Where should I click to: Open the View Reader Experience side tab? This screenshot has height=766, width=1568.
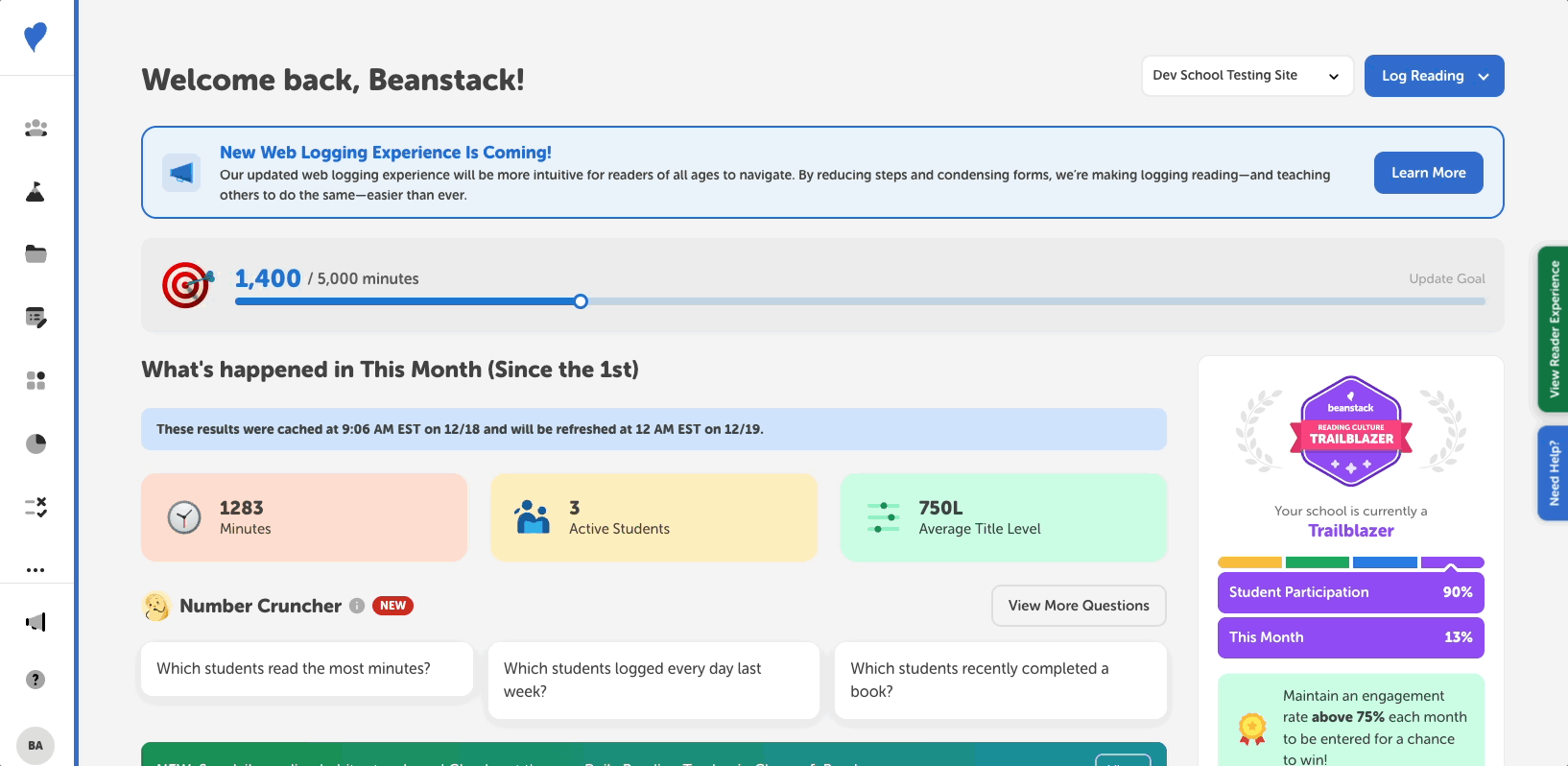1554,329
